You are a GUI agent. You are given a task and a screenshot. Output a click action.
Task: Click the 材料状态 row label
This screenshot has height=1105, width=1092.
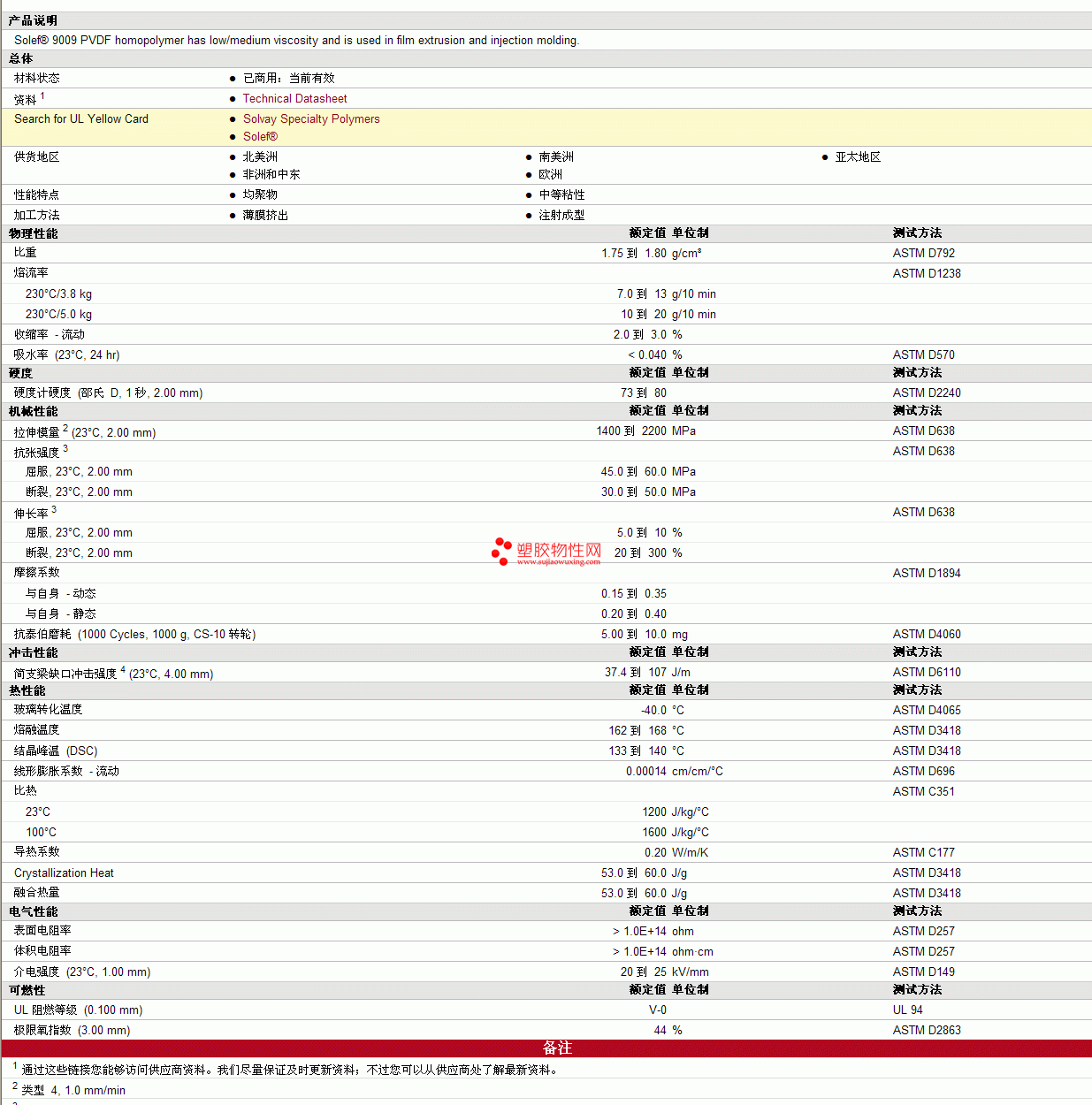(x=37, y=78)
